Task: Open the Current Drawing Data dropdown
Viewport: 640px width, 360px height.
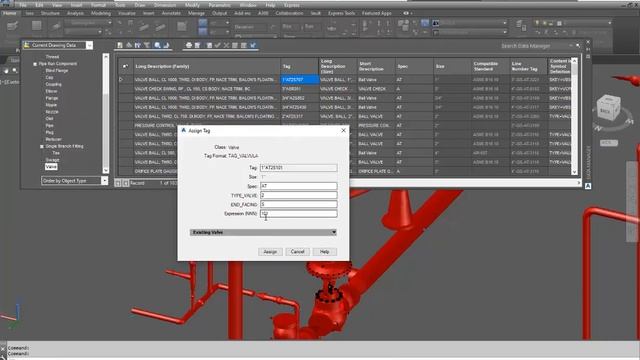Action: (89, 45)
